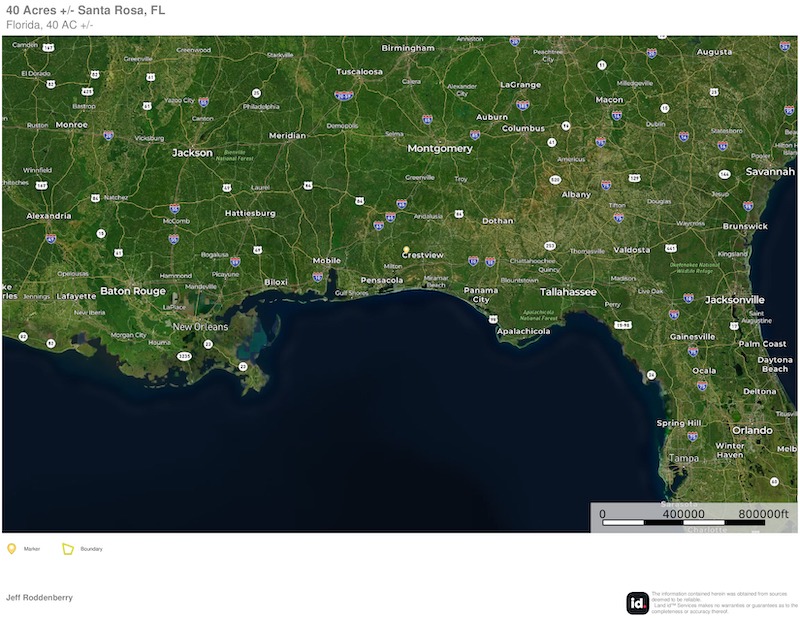Screen dimensions: 800x618
Task: Click the I-20/59 interstate shield near Tuscaloosa
Action: pos(344,95)
